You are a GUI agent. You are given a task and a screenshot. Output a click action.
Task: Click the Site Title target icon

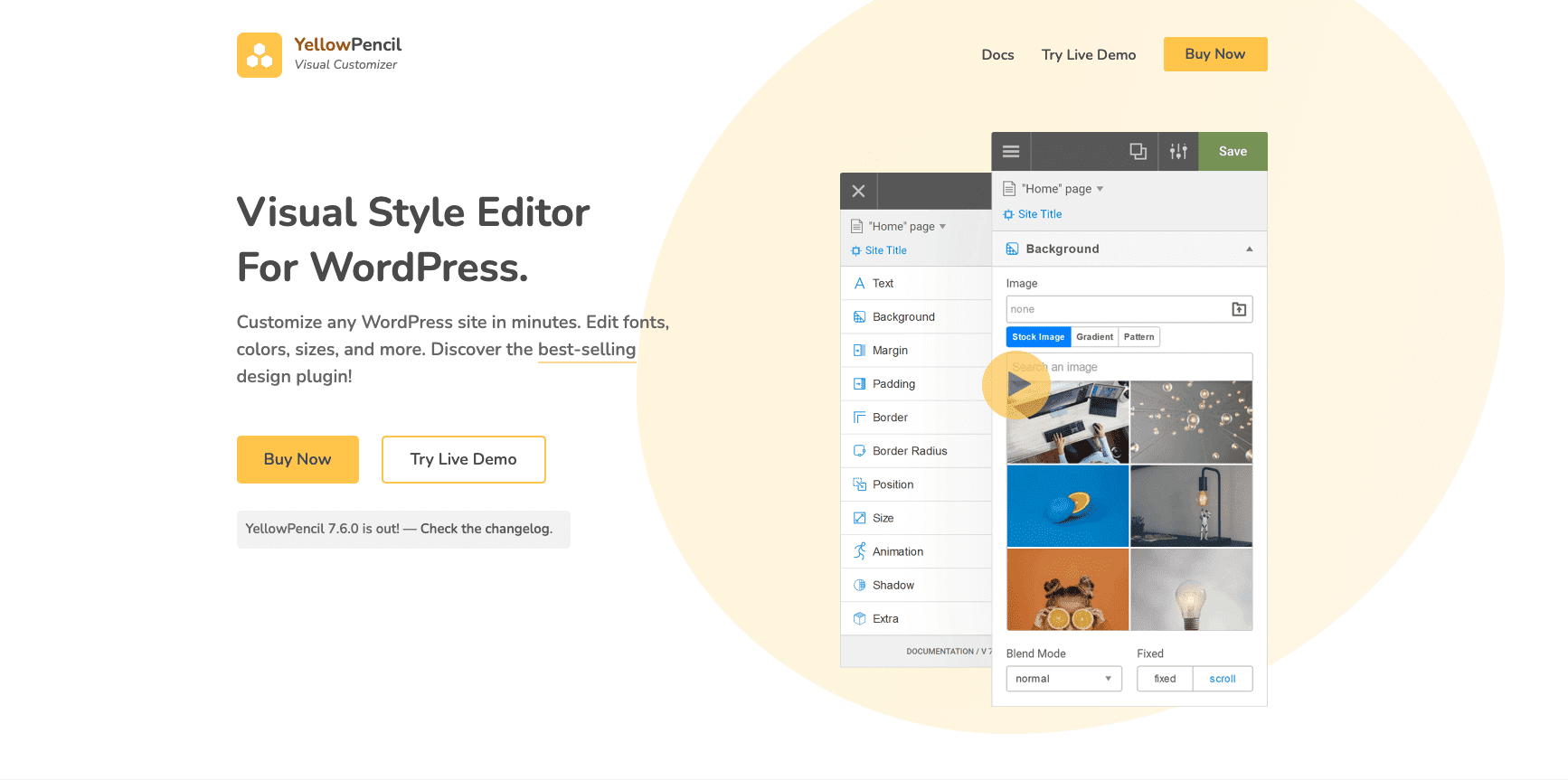coord(1008,215)
